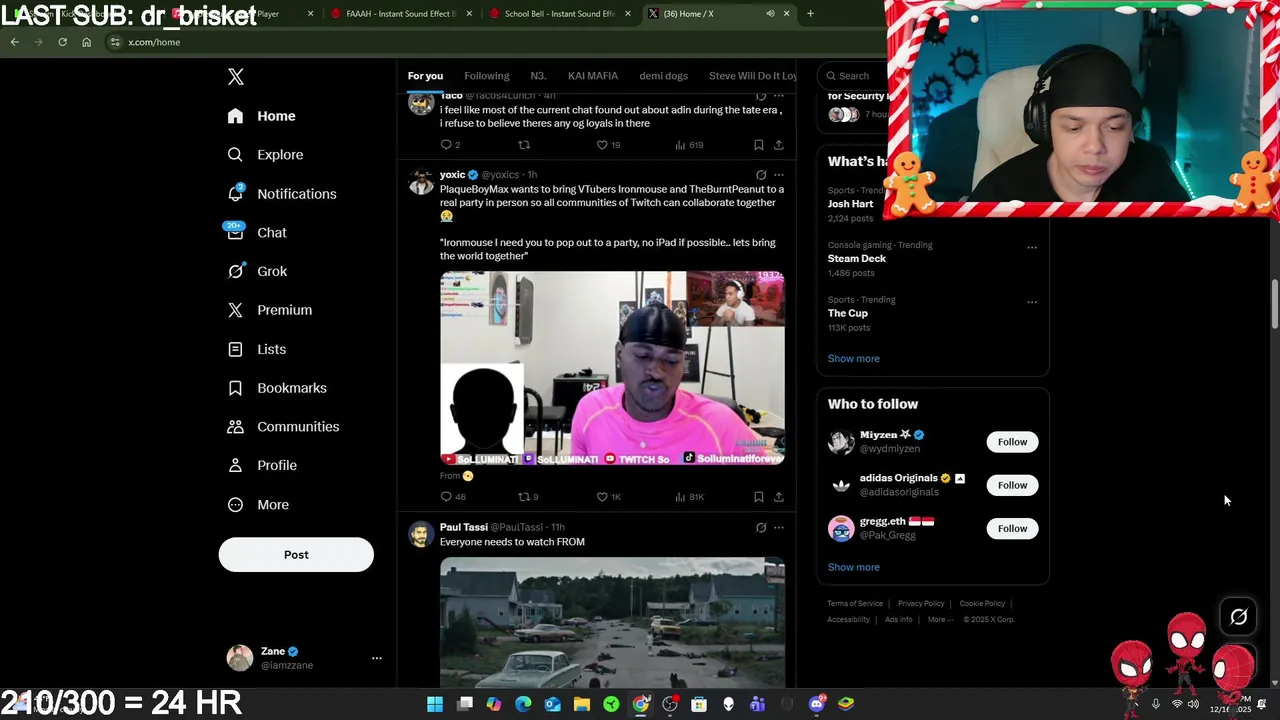Click Show more under Who to follow
The width and height of the screenshot is (1280, 720).
[x=854, y=567]
